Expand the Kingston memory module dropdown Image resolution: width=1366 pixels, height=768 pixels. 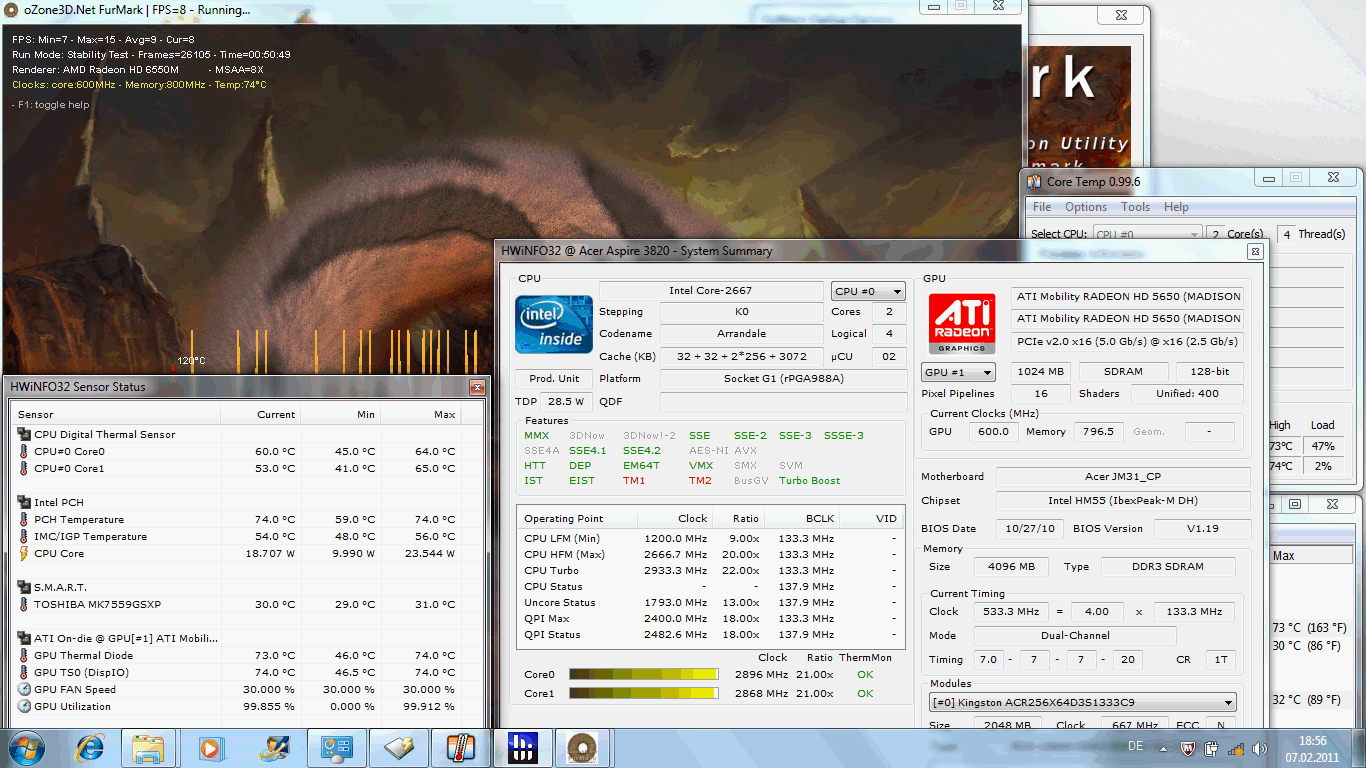point(1083,703)
